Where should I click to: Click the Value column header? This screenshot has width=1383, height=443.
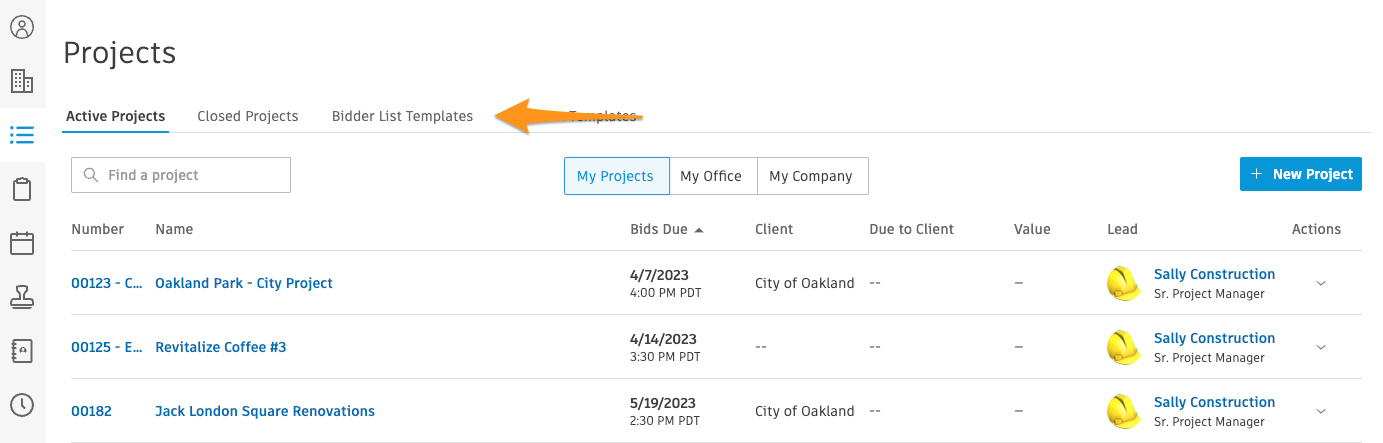(1032, 229)
